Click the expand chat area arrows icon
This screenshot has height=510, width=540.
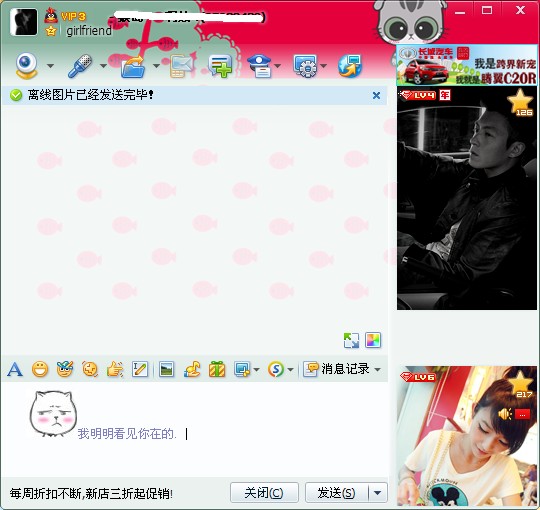(x=351, y=341)
